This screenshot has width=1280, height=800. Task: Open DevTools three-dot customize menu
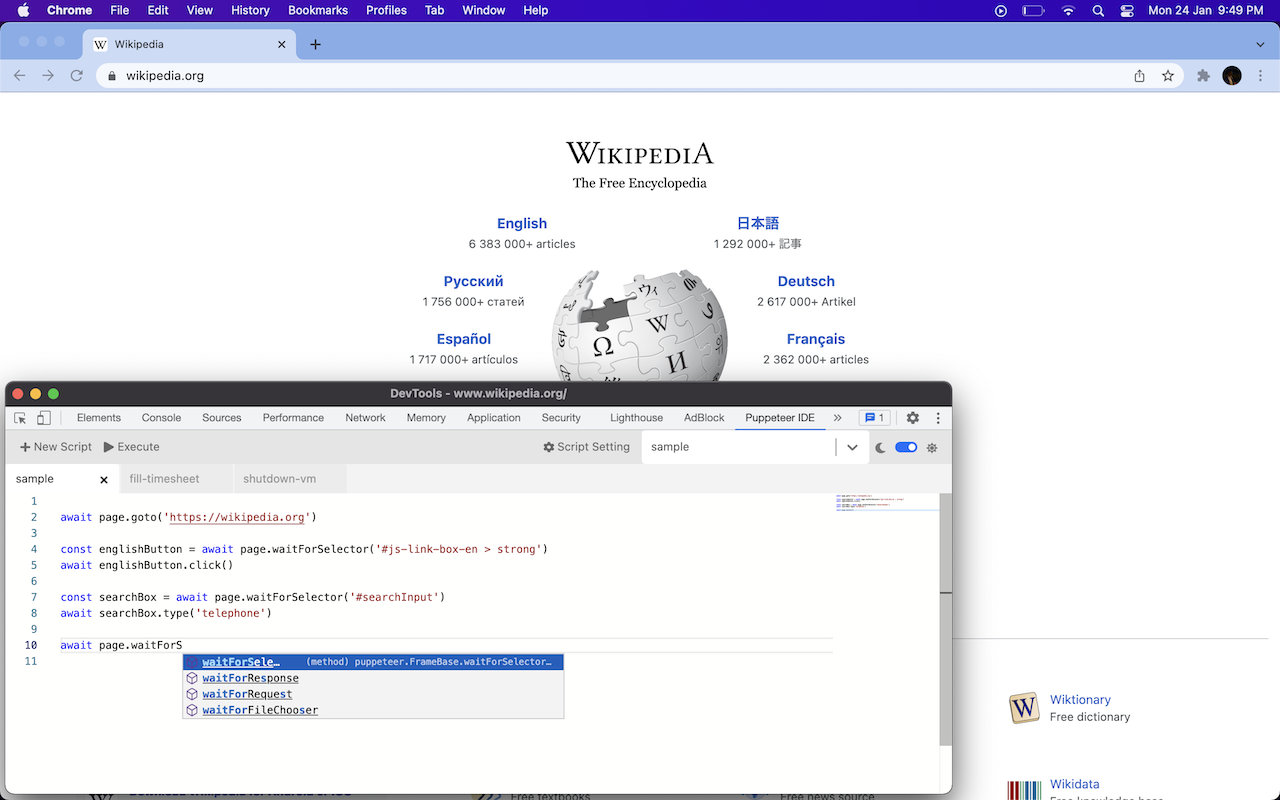(x=938, y=418)
